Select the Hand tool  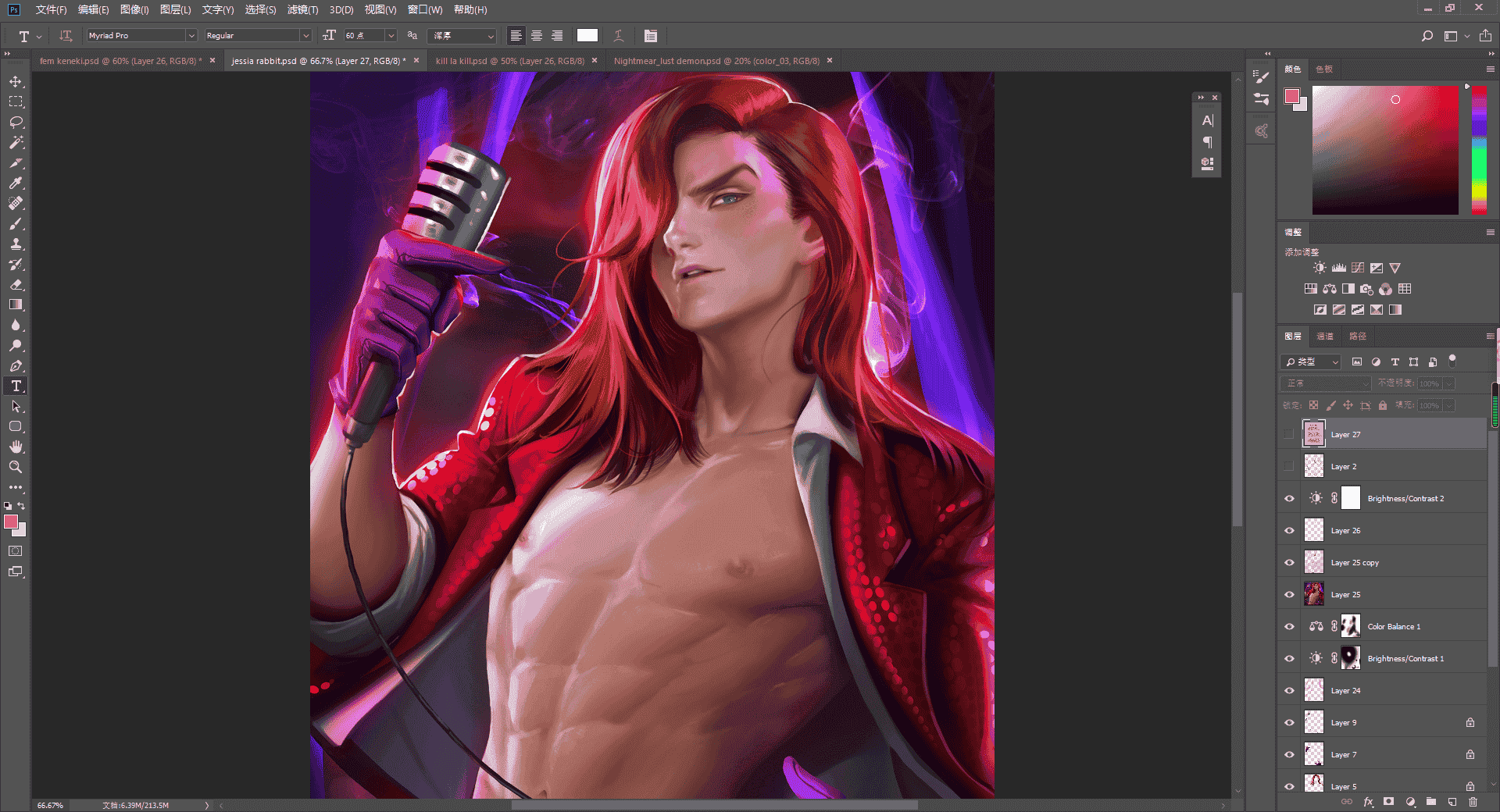[x=16, y=447]
